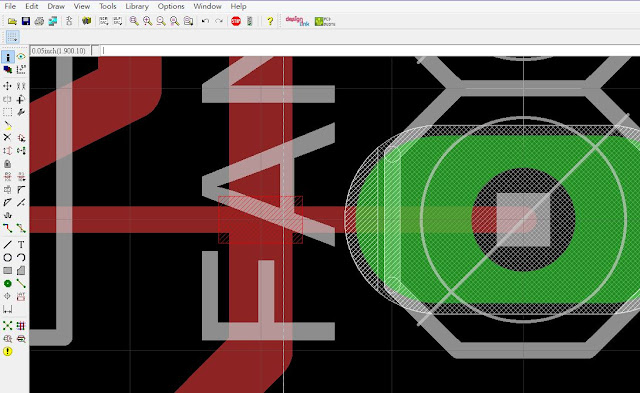640x393 pixels.
Task: Click the traffic light Go icon
Action: [x=249, y=21]
